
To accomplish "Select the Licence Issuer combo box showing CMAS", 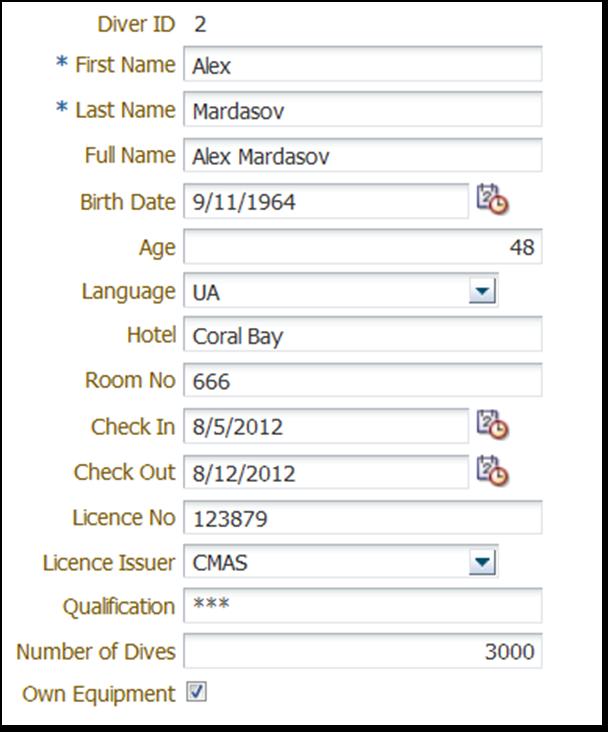I will [x=341, y=561].
